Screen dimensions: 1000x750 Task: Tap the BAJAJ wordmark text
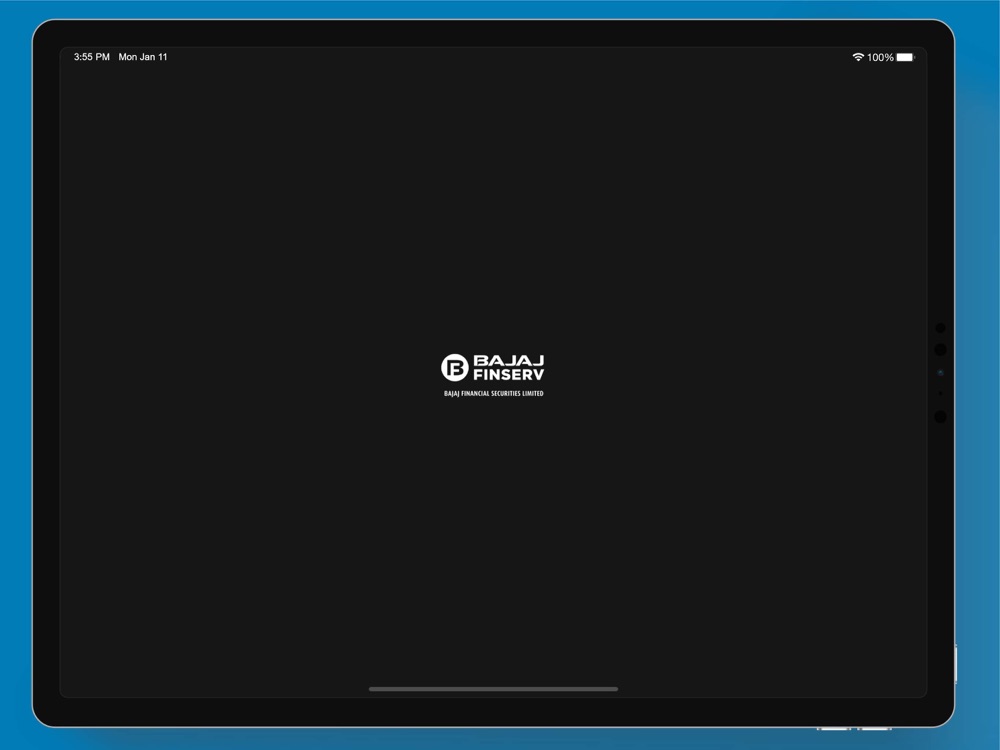pos(509,360)
